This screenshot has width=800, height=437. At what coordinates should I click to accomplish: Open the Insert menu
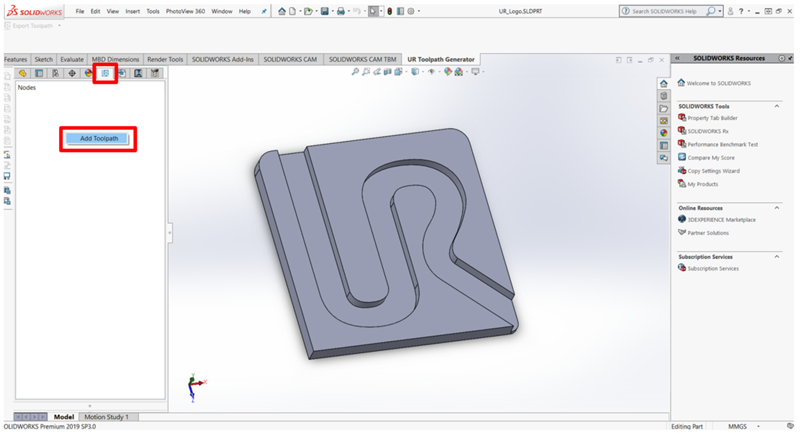pyautogui.click(x=132, y=11)
